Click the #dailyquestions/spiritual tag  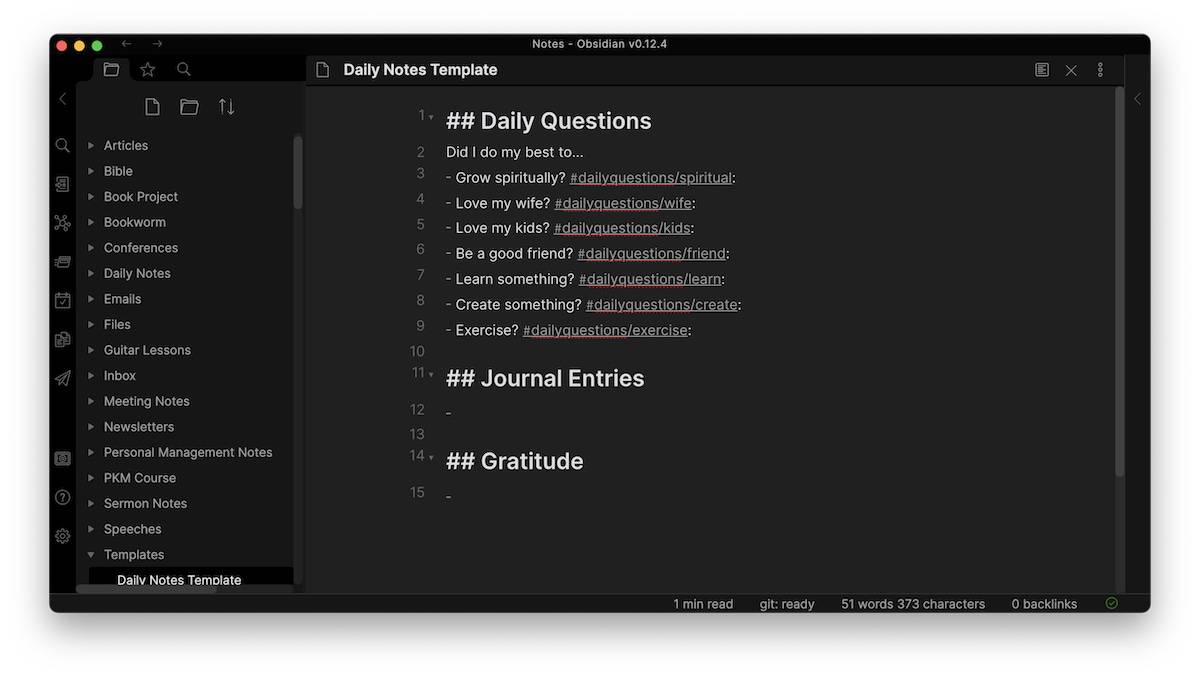650,178
